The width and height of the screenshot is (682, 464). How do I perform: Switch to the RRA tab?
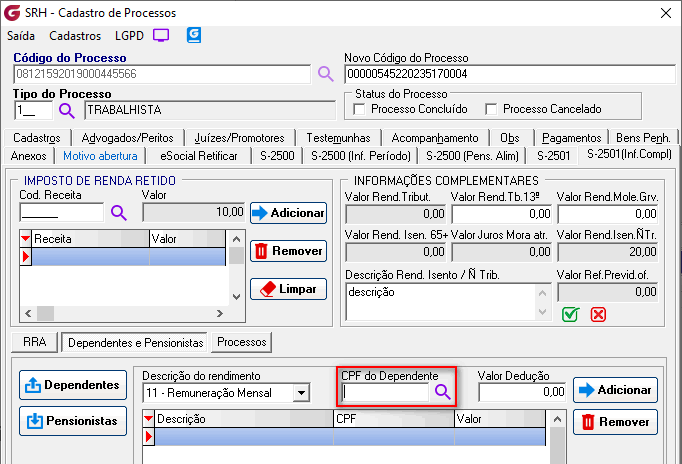(34, 342)
